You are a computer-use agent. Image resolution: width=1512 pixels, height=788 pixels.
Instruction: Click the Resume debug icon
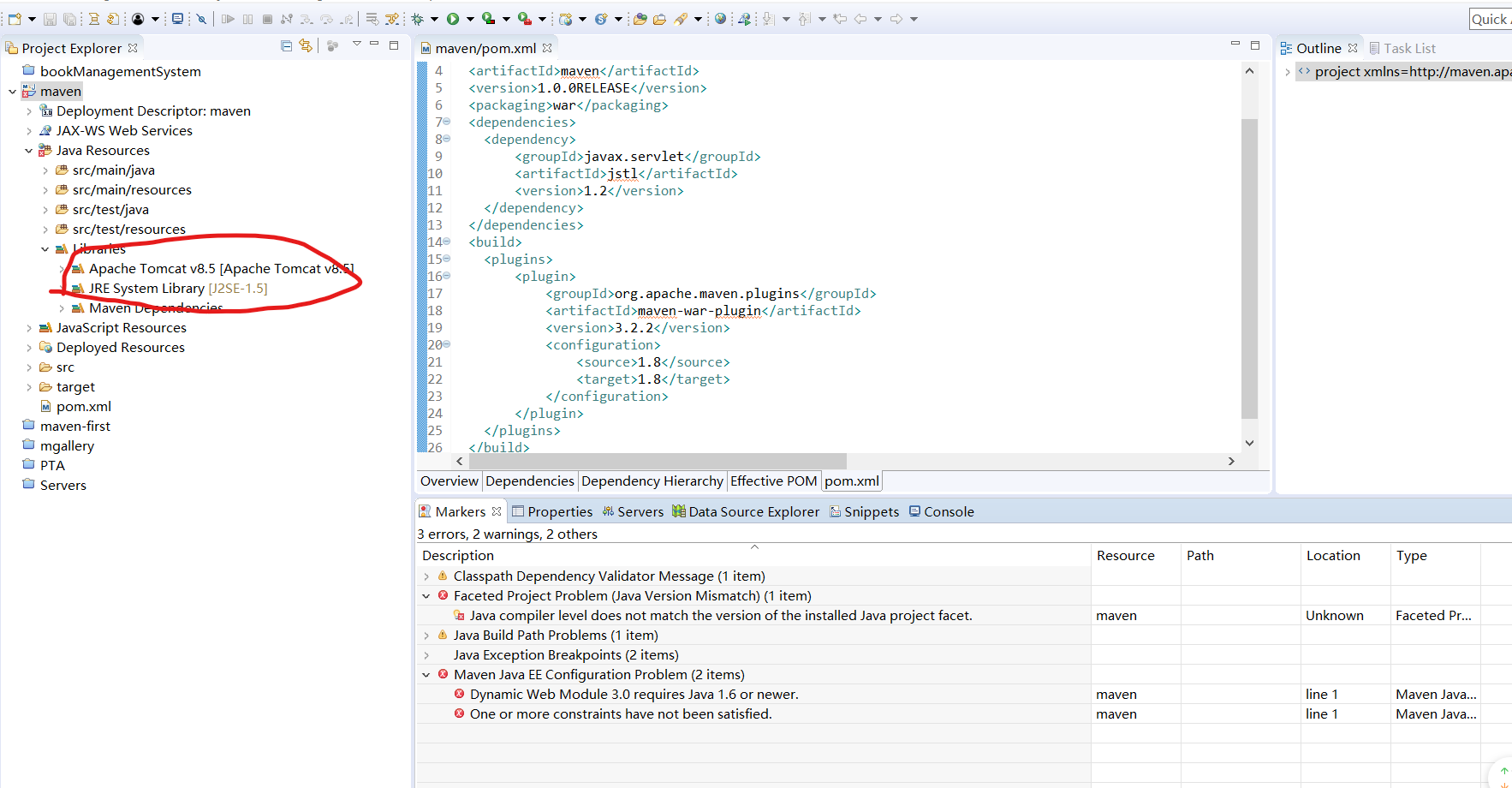(x=228, y=19)
